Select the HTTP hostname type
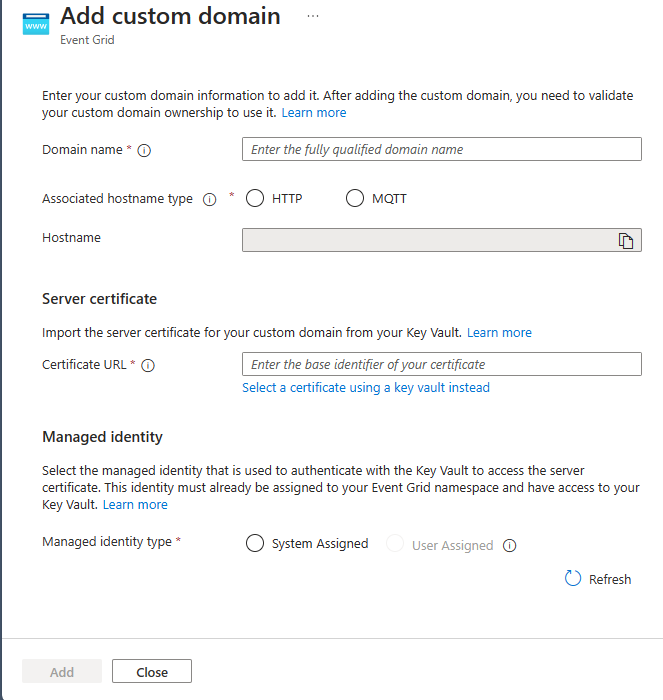Viewport: 663px width, 700px height. click(255, 198)
